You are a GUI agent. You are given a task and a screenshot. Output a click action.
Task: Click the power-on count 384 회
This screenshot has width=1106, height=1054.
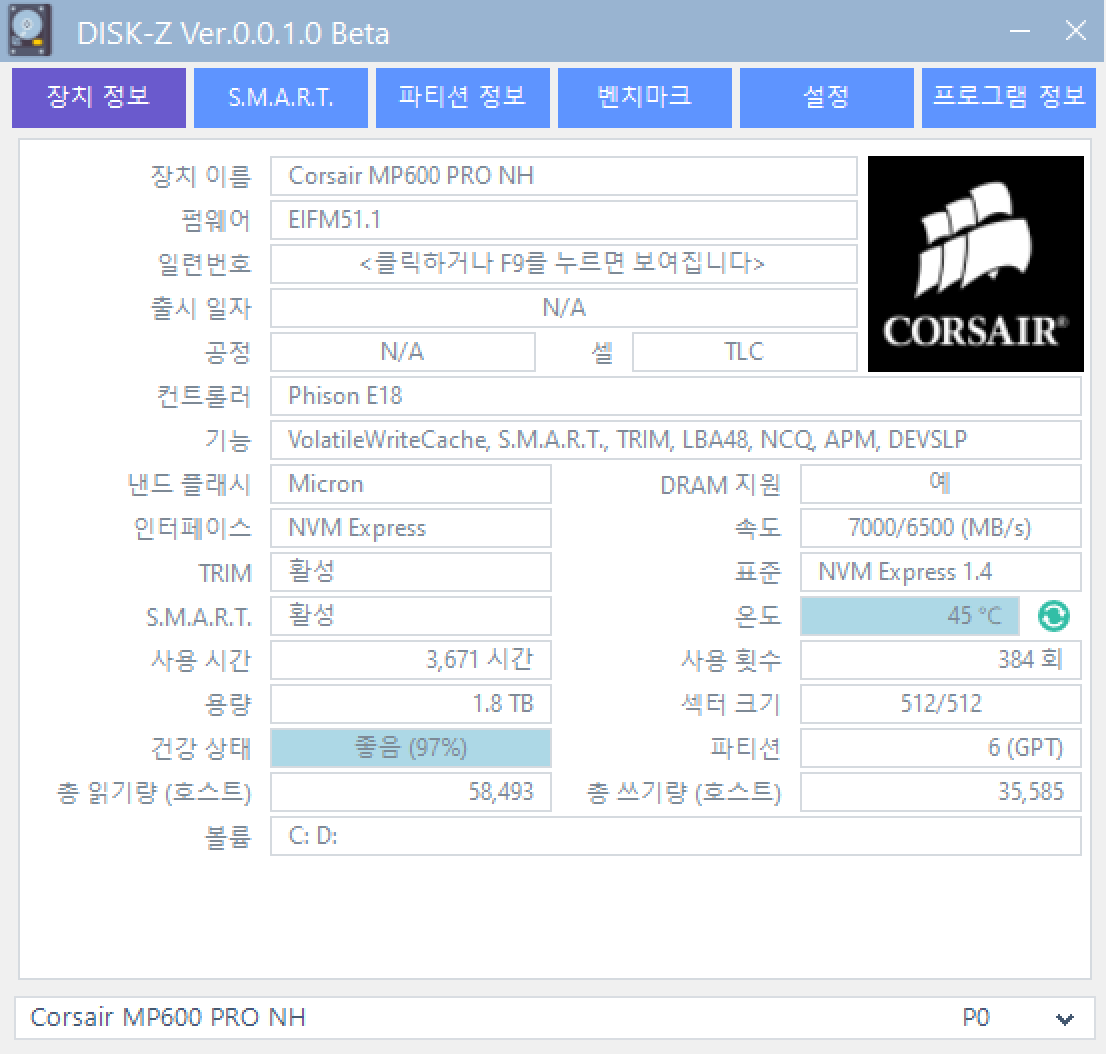pos(940,660)
